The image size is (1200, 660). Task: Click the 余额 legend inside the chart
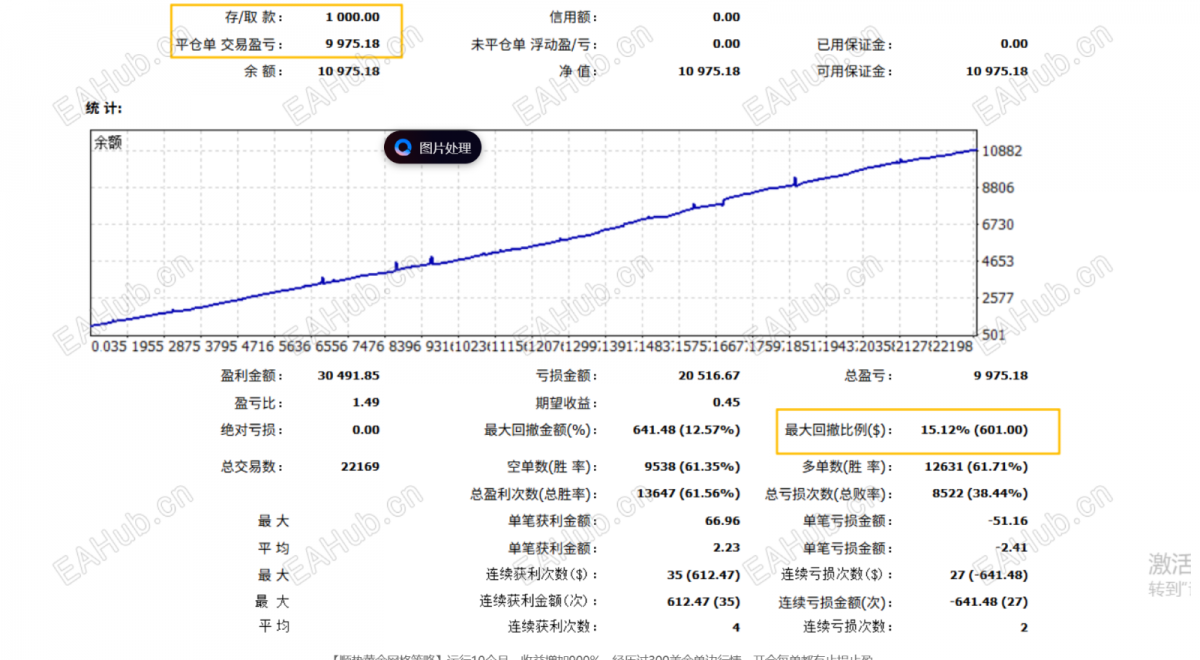(x=108, y=143)
